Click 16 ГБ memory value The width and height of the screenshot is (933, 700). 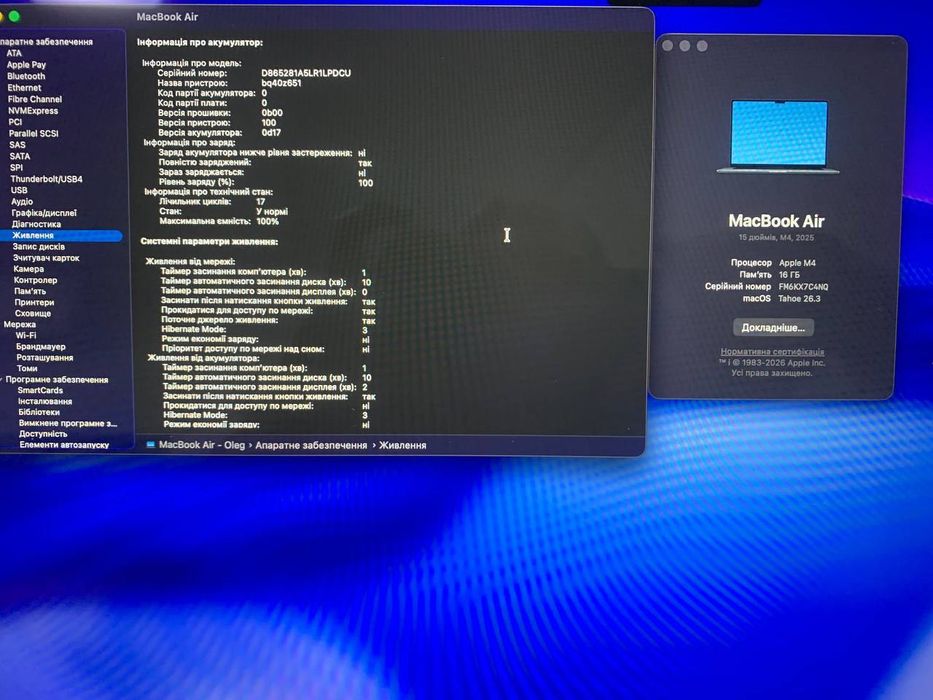(789, 274)
